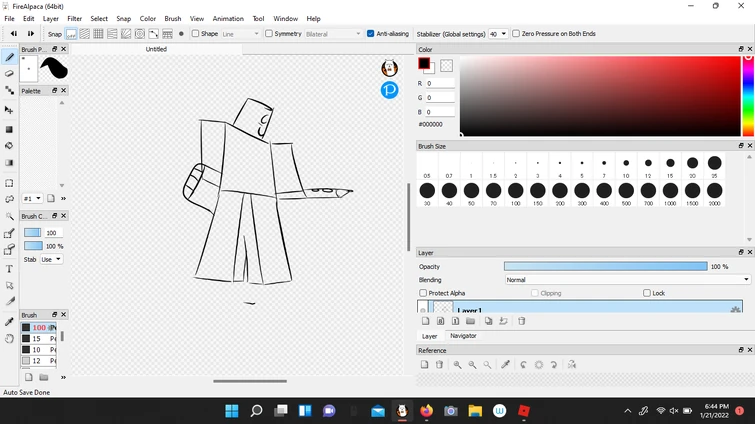Select the Move tool
The height and width of the screenshot is (424, 755).
[x=10, y=110]
